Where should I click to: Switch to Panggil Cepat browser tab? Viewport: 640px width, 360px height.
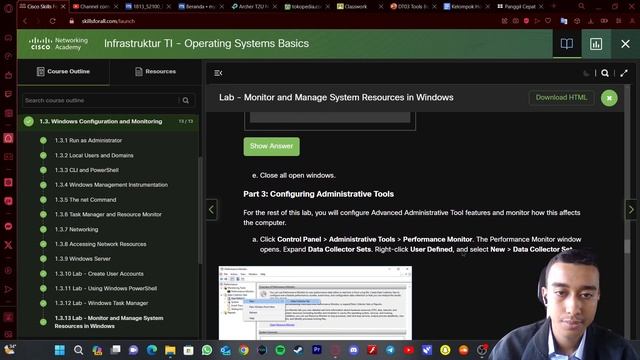point(519,7)
